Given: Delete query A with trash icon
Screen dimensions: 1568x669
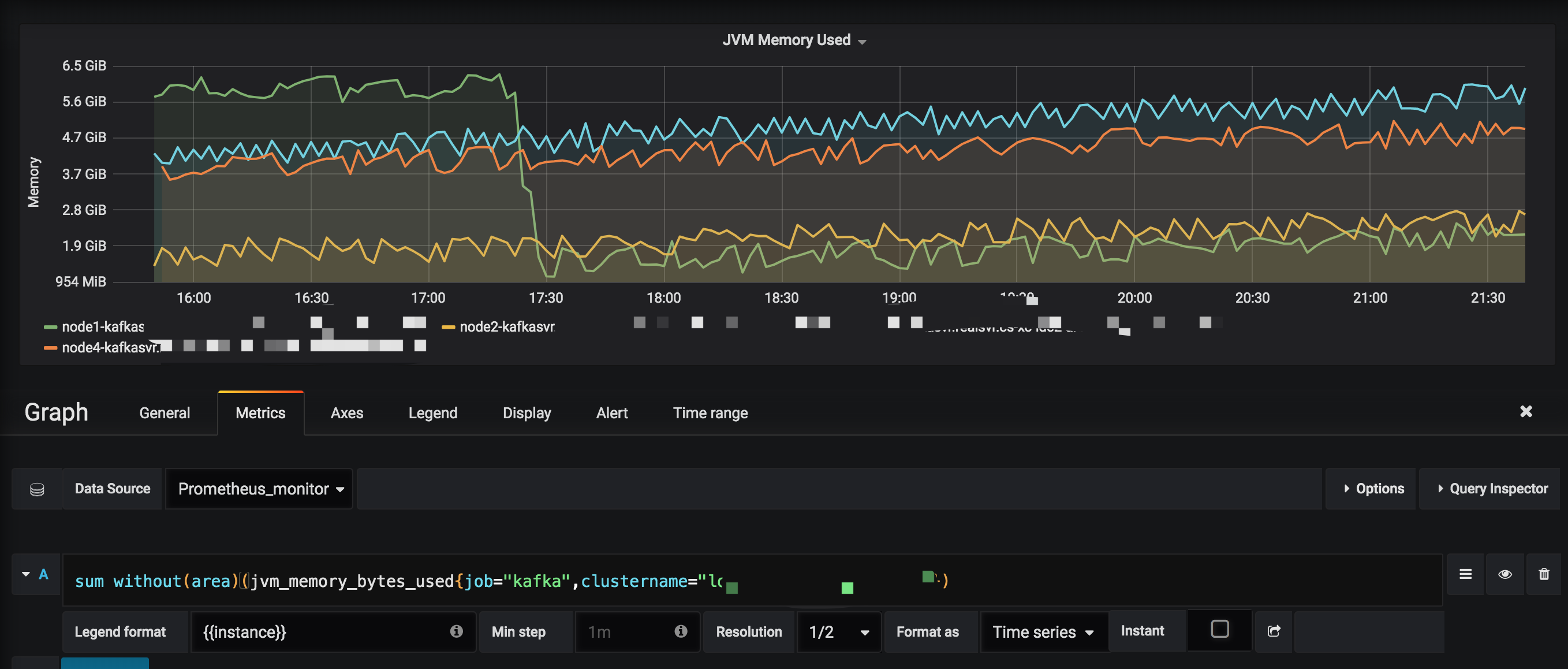Looking at the screenshot, I should [x=1544, y=574].
